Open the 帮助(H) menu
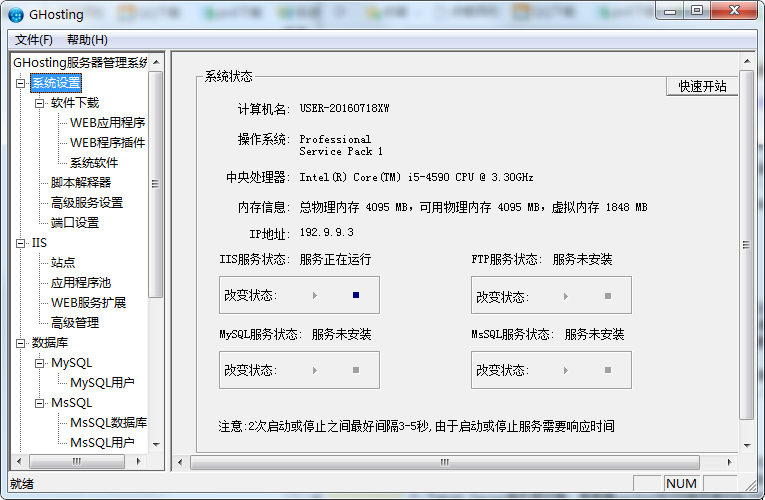Screen dimensions: 765x500 pyautogui.click(x=87, y=40)
